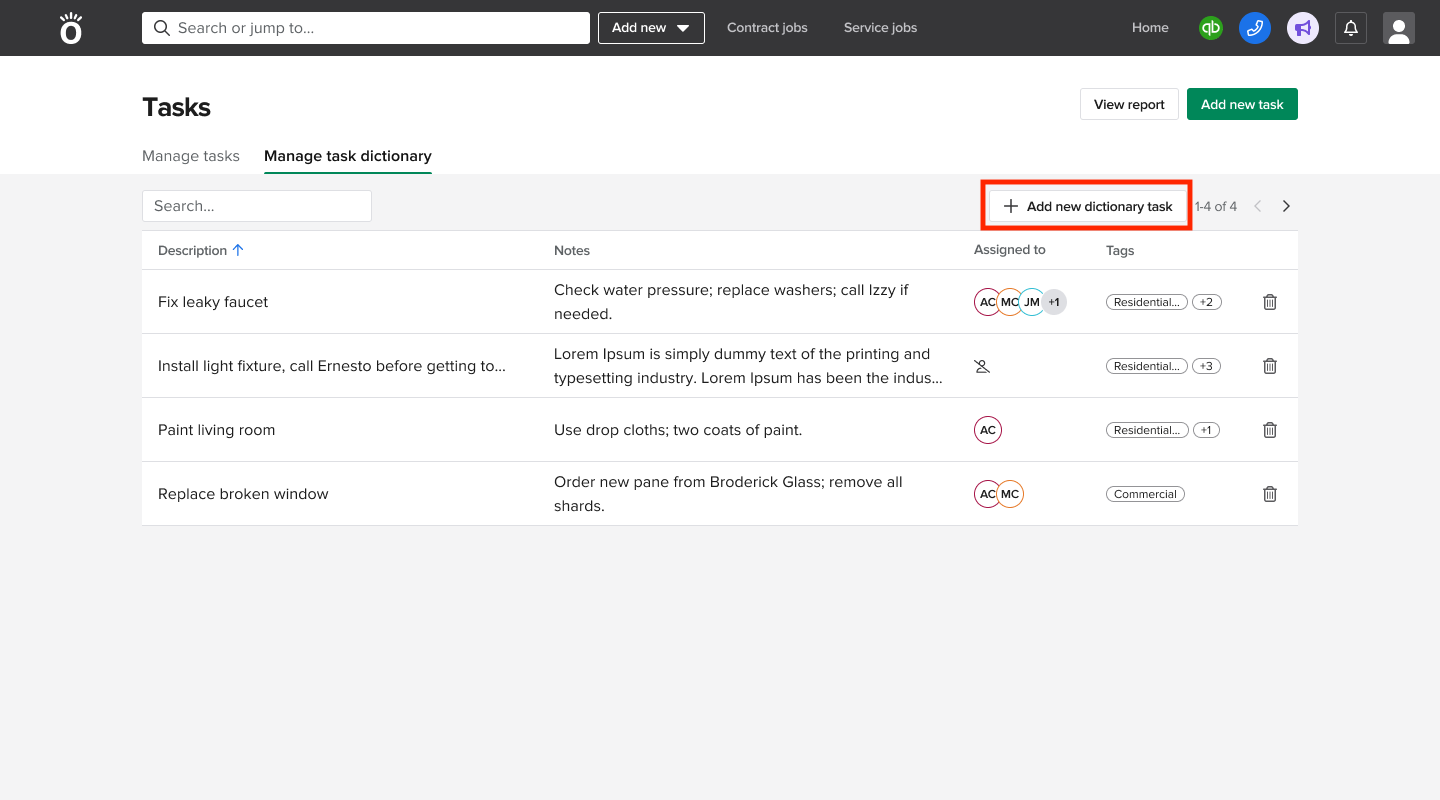Switch to the Manage tasks tab
This screenshot has height=800, width=1440.
pyautogui.click(x=191, y=156)
